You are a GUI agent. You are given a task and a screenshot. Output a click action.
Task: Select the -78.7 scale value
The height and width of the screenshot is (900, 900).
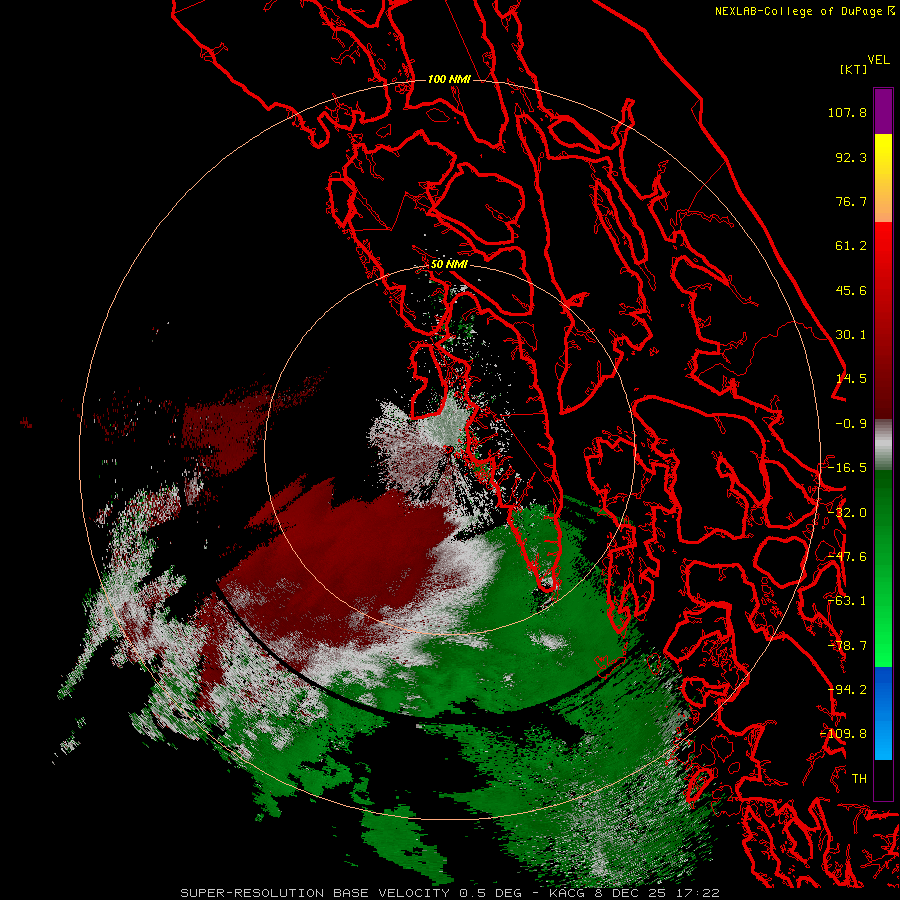coord(847,646)
